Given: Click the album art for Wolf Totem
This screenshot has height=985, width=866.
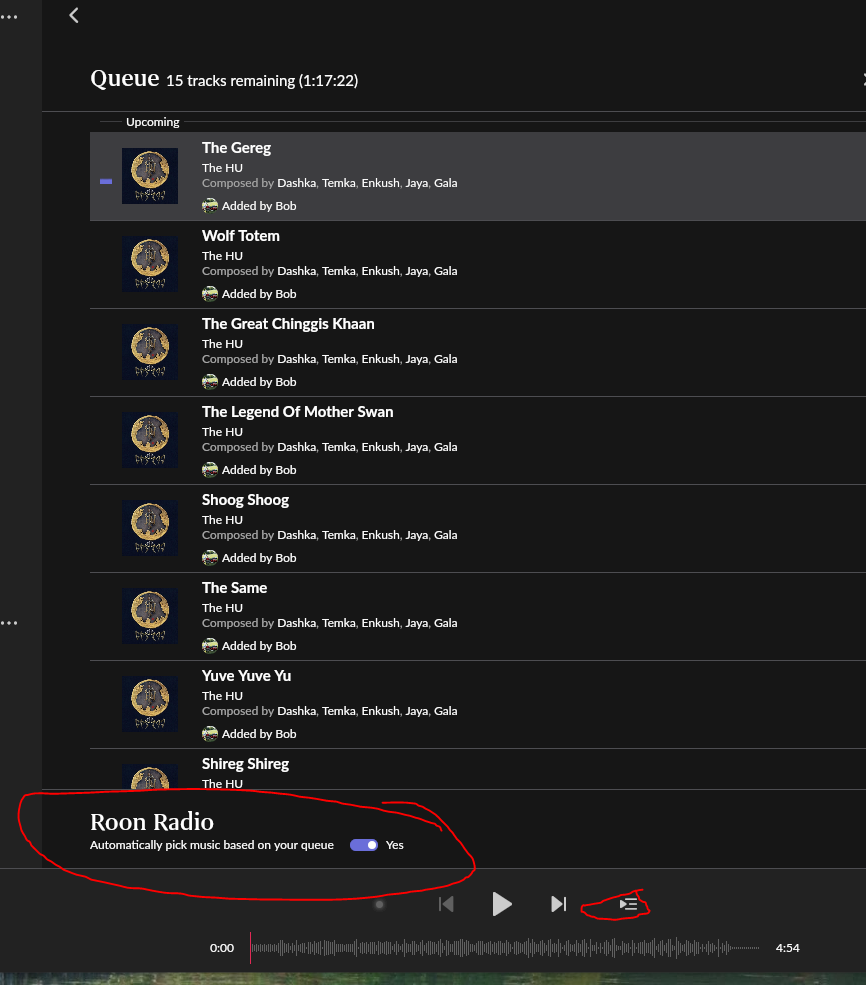Looking at the screenshot, I should [150, 264].
